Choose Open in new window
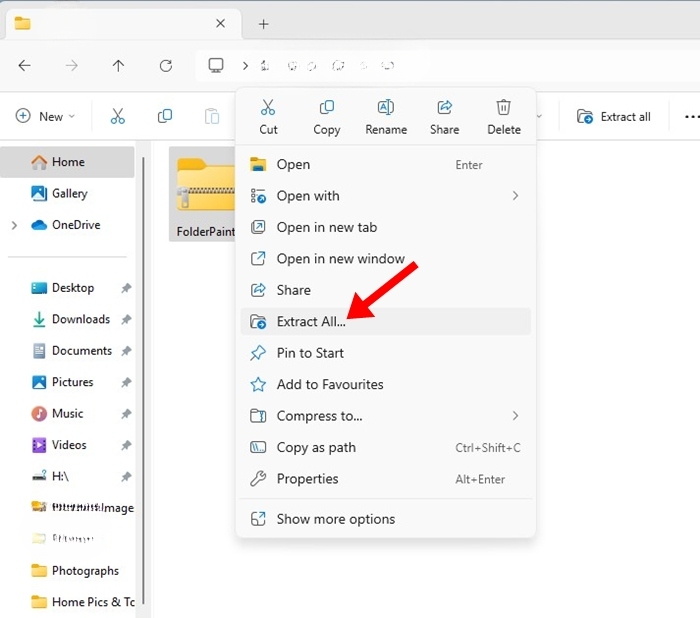Image resolution: width=700 pixels, height=618 pixels. (386, 259)
